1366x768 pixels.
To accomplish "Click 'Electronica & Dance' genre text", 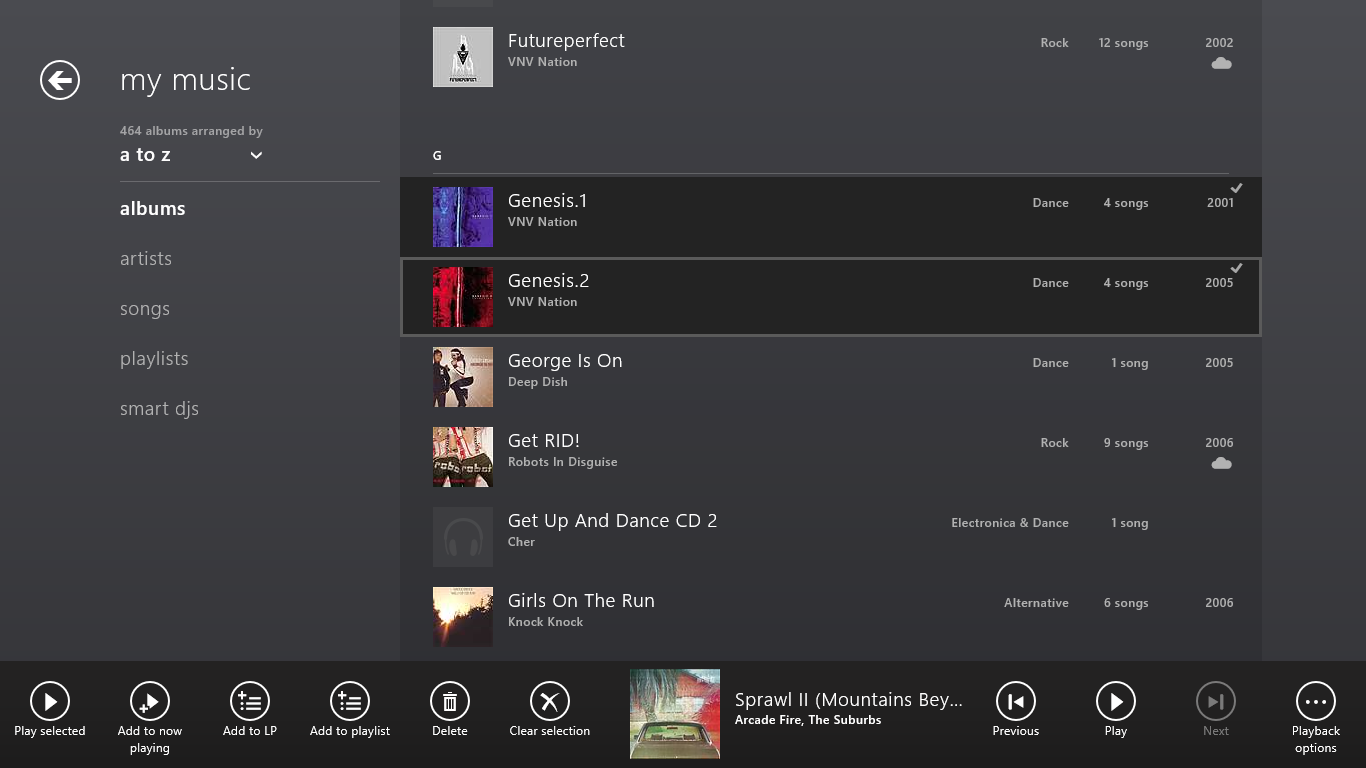I will [1010, 523].
